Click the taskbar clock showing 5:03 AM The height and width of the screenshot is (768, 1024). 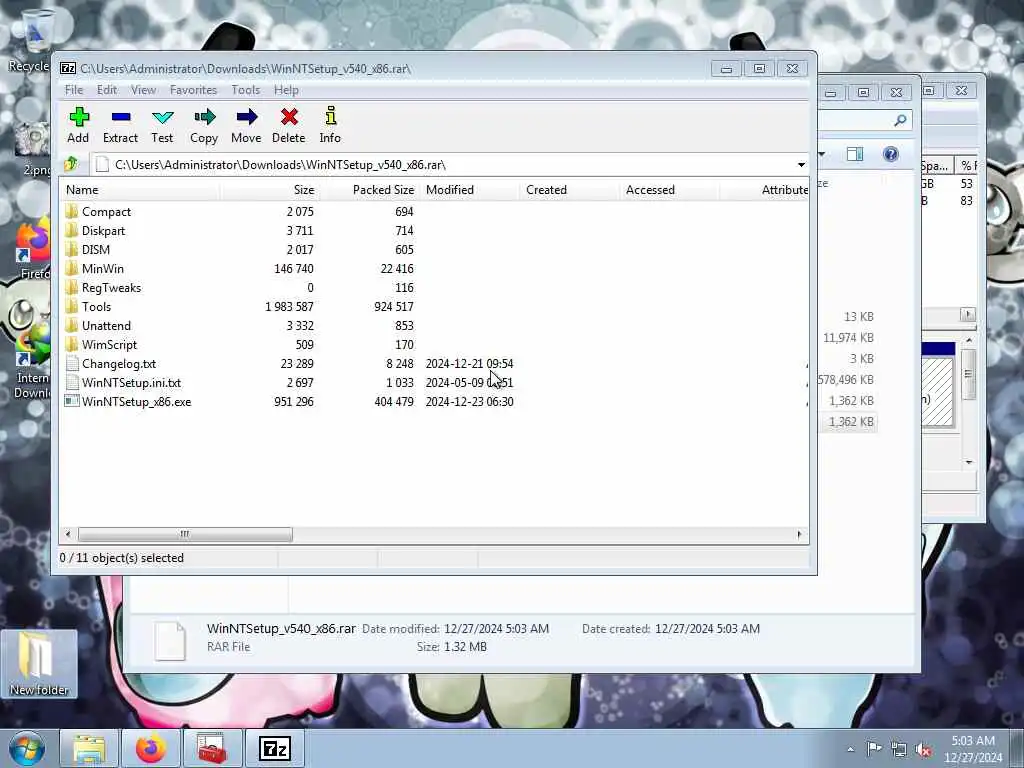[x=973, y=749]
